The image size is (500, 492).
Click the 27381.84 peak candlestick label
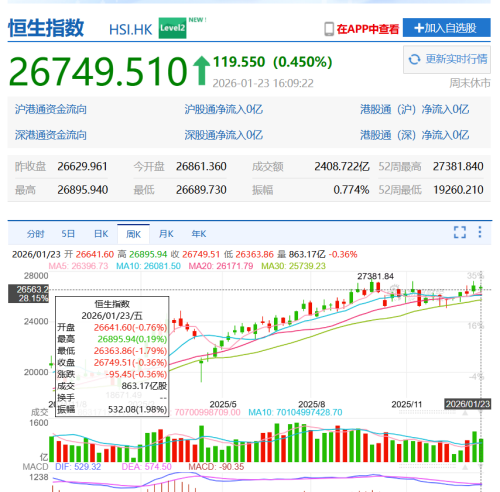375,276
